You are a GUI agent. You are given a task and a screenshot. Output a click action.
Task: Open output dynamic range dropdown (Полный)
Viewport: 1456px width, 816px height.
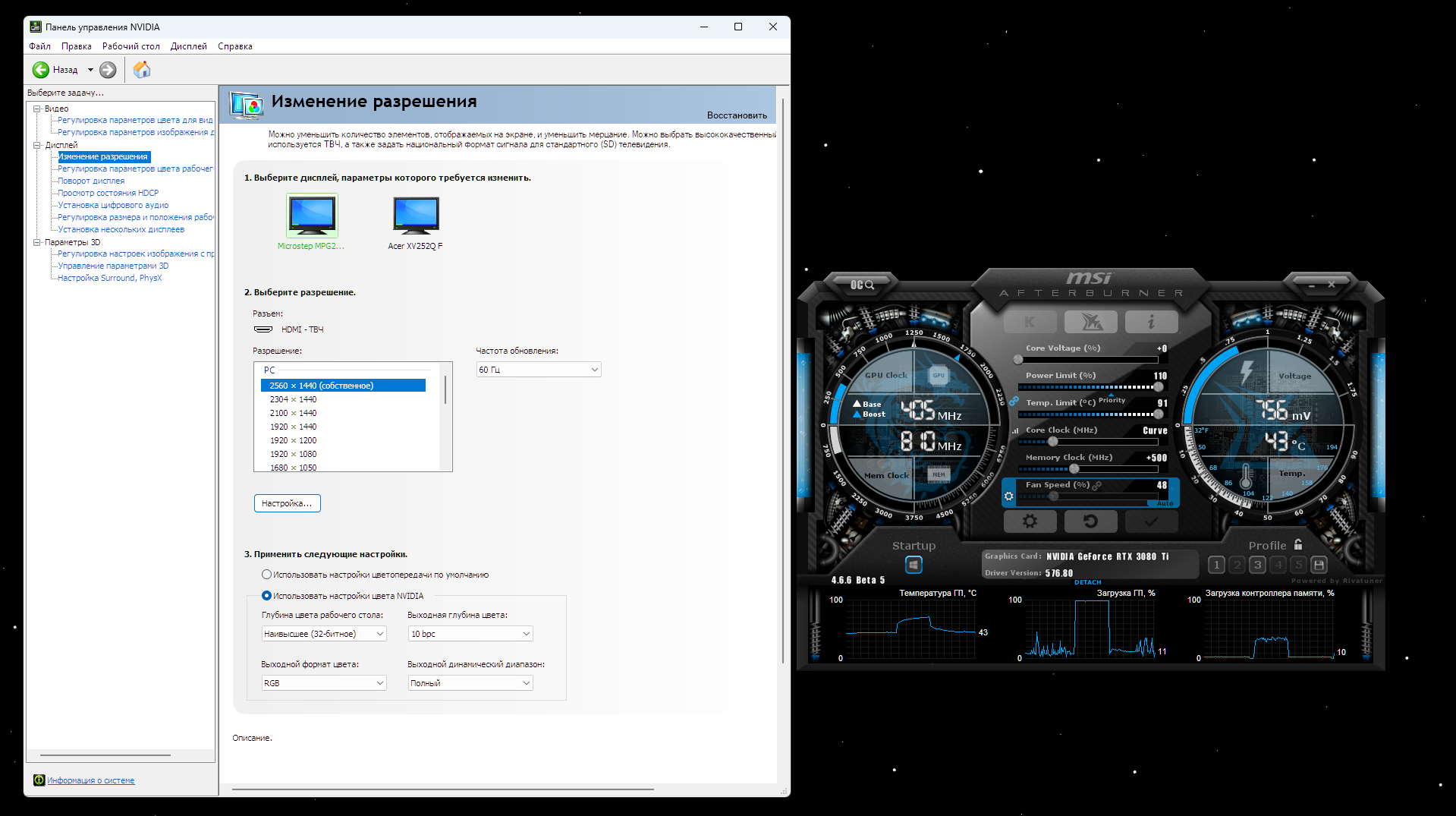pos(470,683)
